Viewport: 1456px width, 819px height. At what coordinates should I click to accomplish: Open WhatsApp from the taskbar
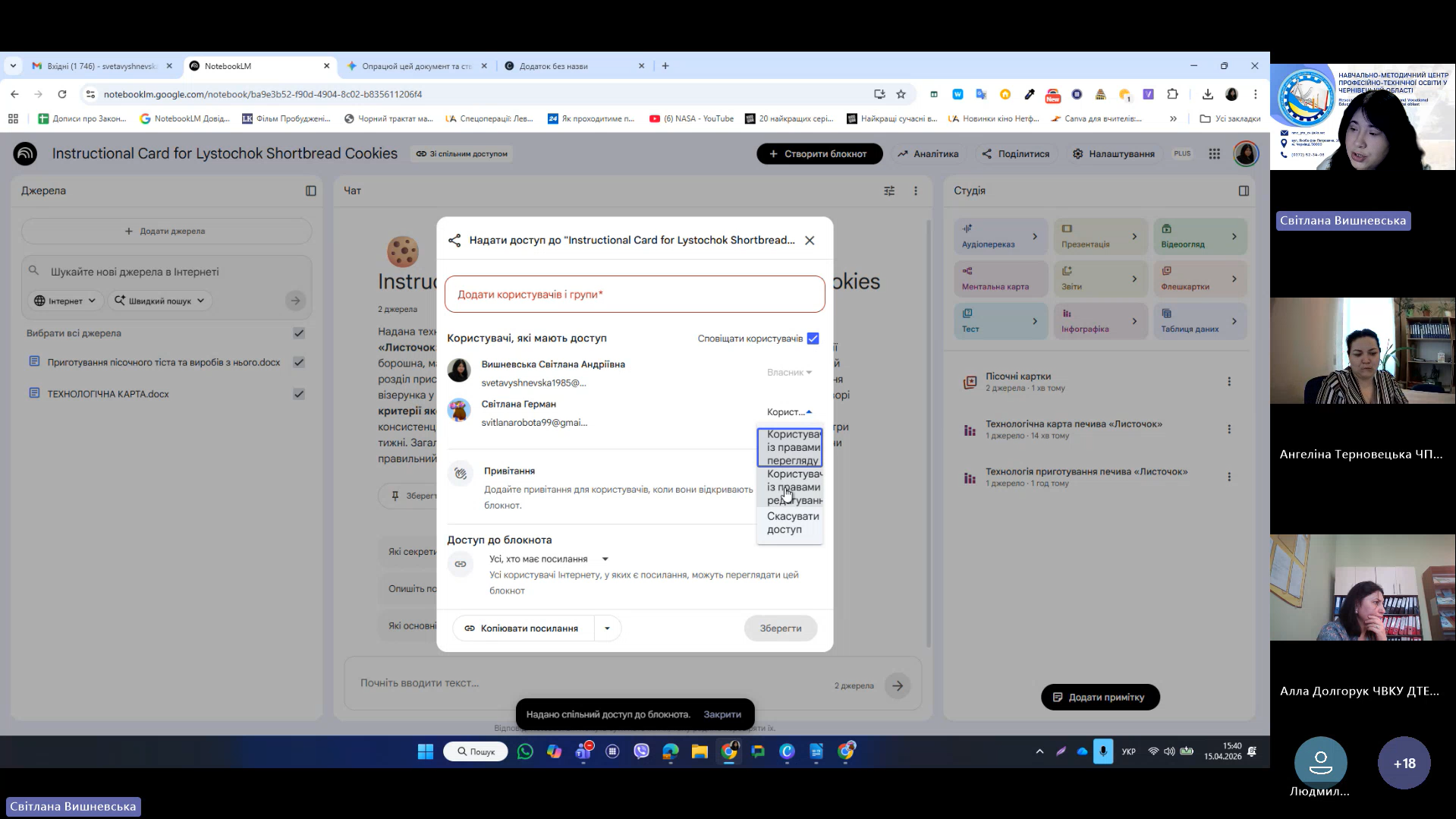(x=524, y=751)
